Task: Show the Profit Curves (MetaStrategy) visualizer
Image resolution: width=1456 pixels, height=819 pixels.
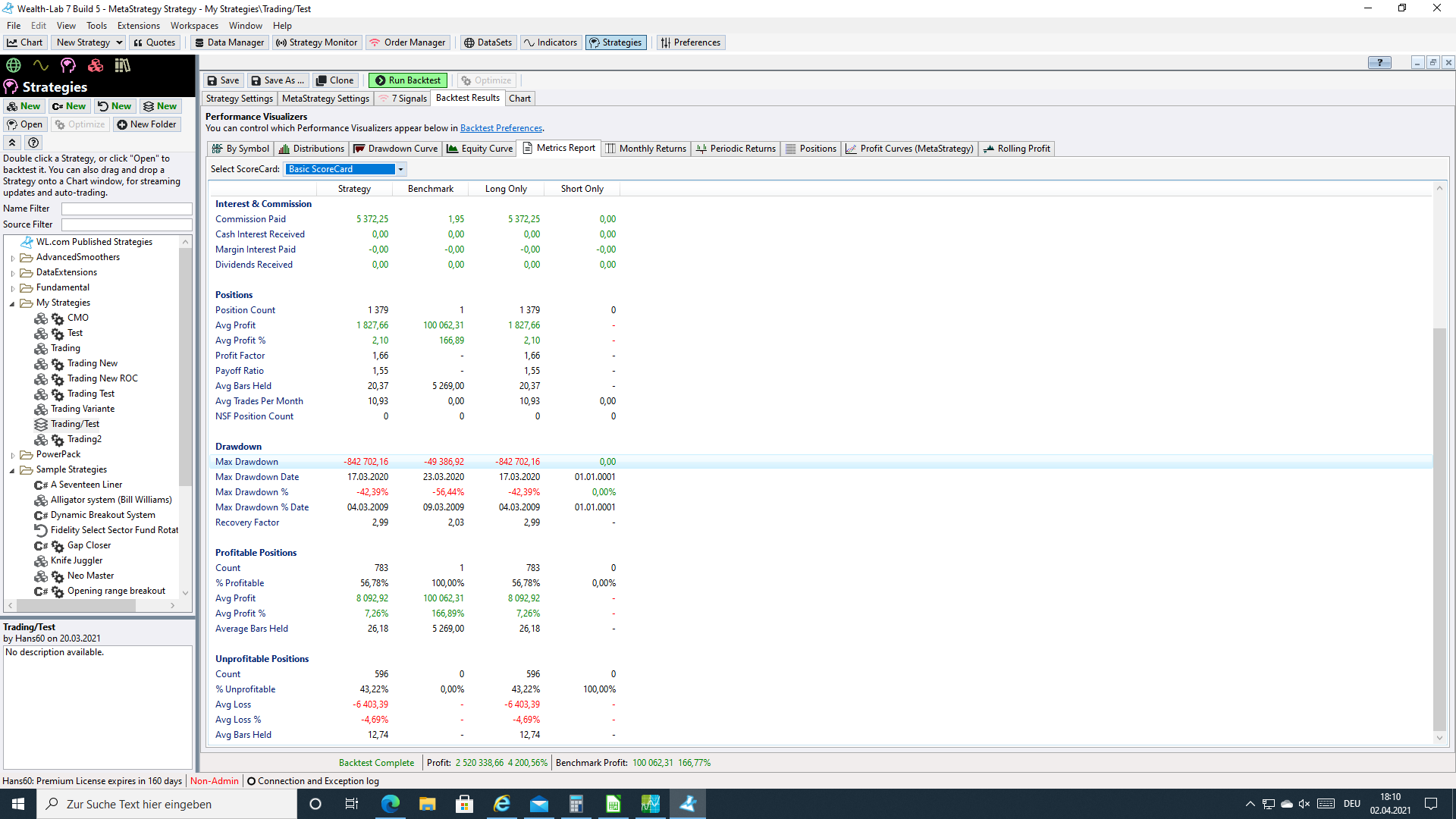Action: coord(910,149)
